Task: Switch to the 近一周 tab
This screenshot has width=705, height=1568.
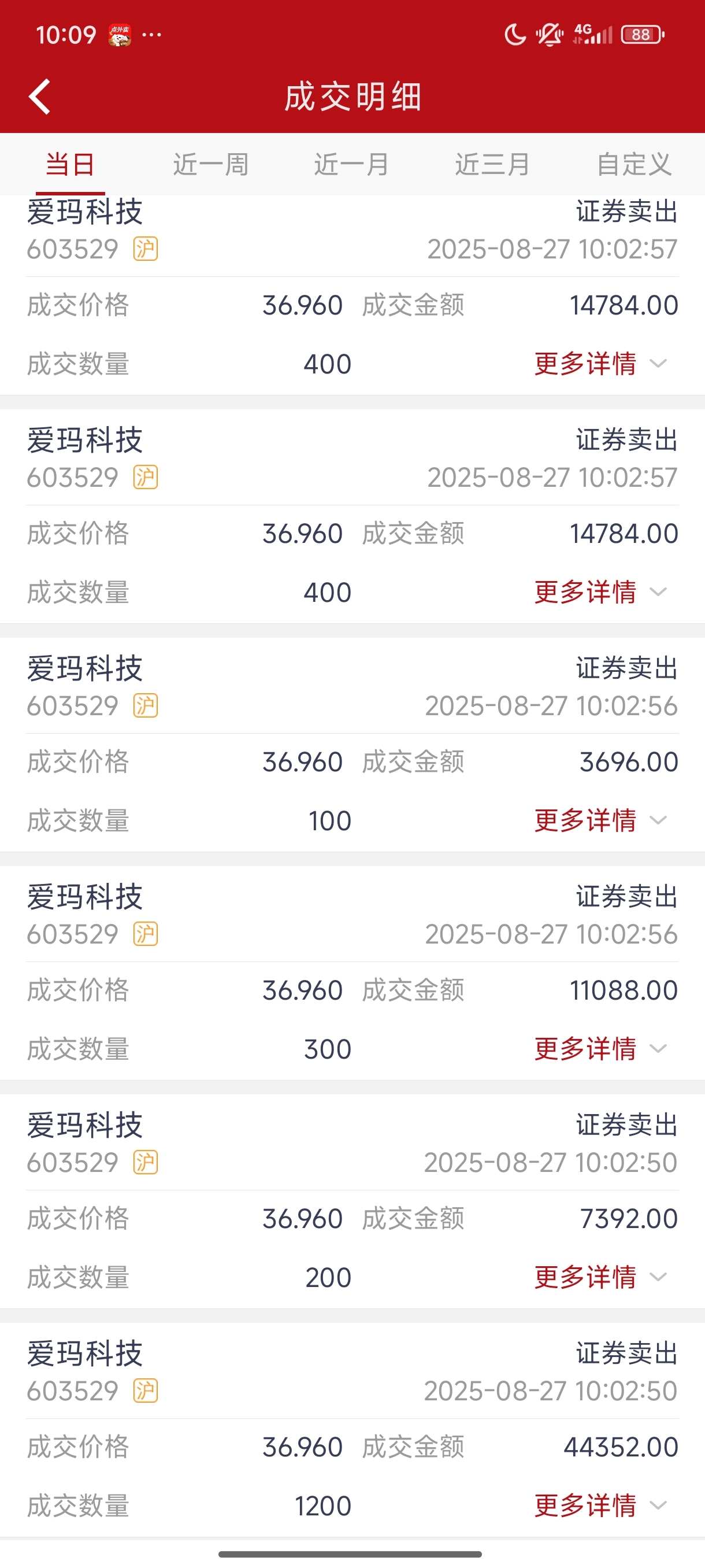Action: coord(210,164)
